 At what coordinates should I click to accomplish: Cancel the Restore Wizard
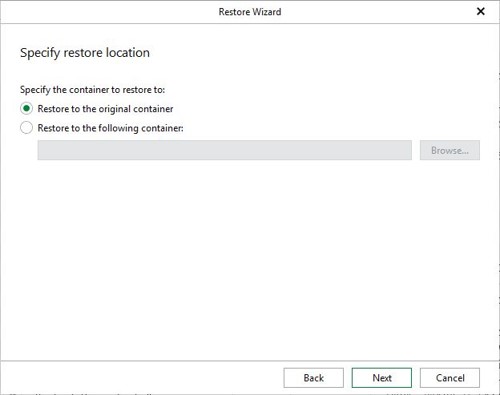click(450, 378)
